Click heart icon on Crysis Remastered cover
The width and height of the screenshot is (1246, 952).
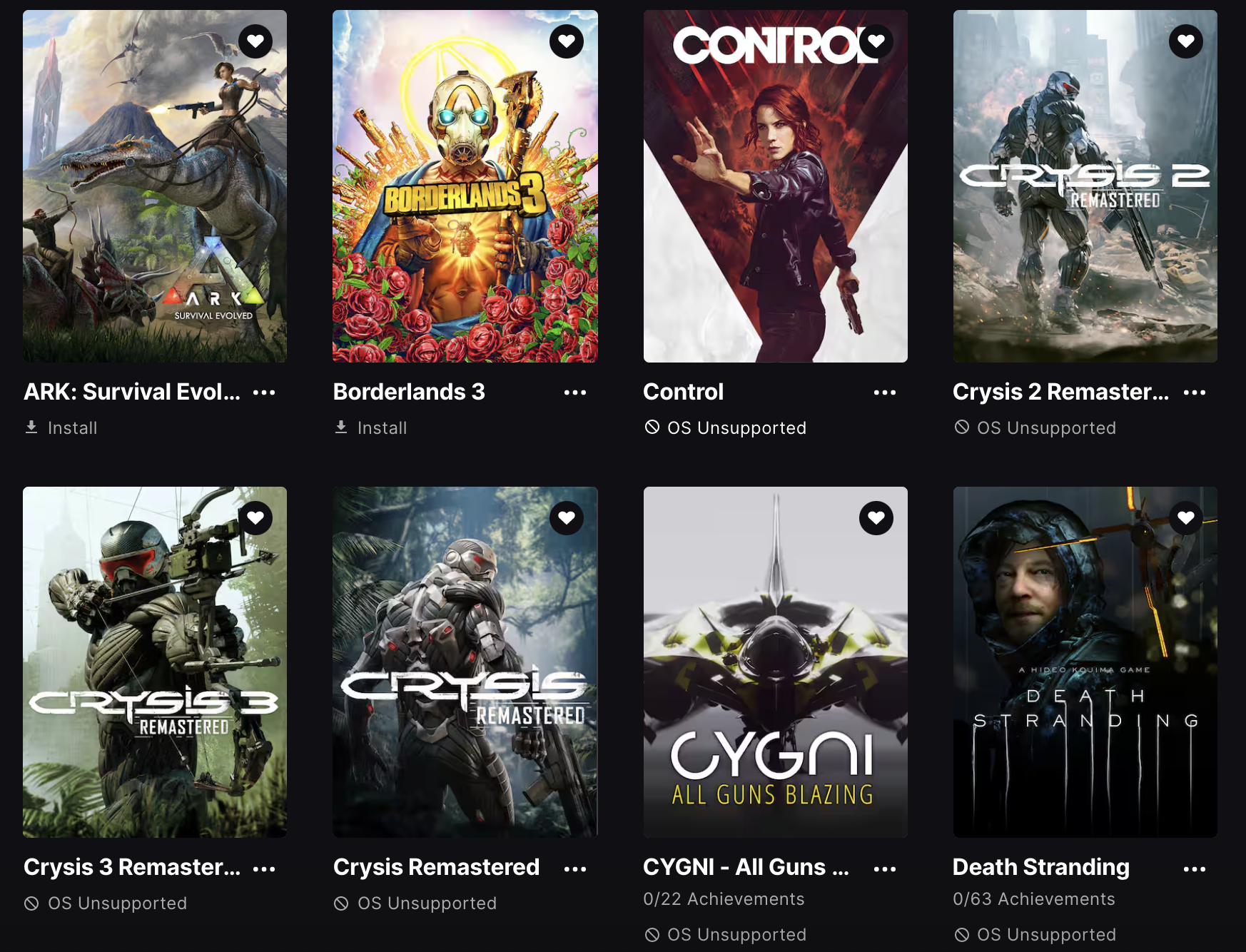(x=567, y=518)
